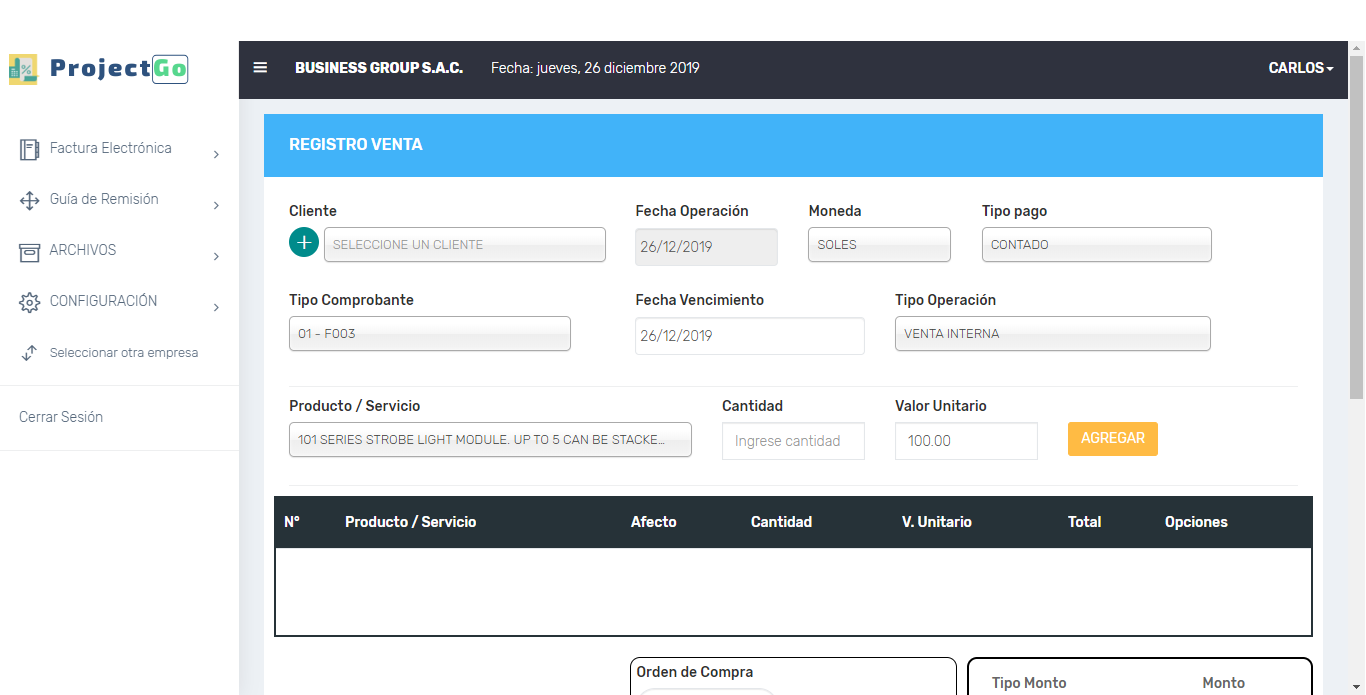1366x695 pixels.
Task: Open the CARLOS user dropdown
Action: (x=1300, y=68)
